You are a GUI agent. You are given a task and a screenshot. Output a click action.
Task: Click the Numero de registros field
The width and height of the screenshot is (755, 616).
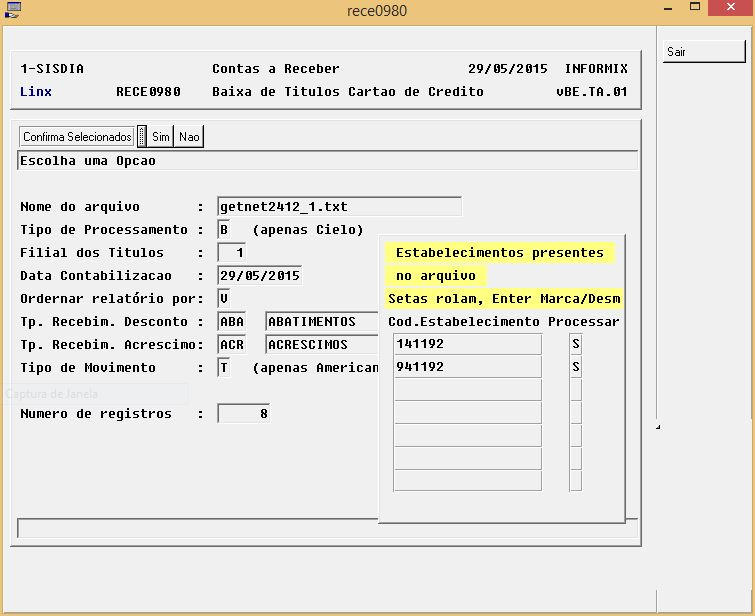pos(244,414)
